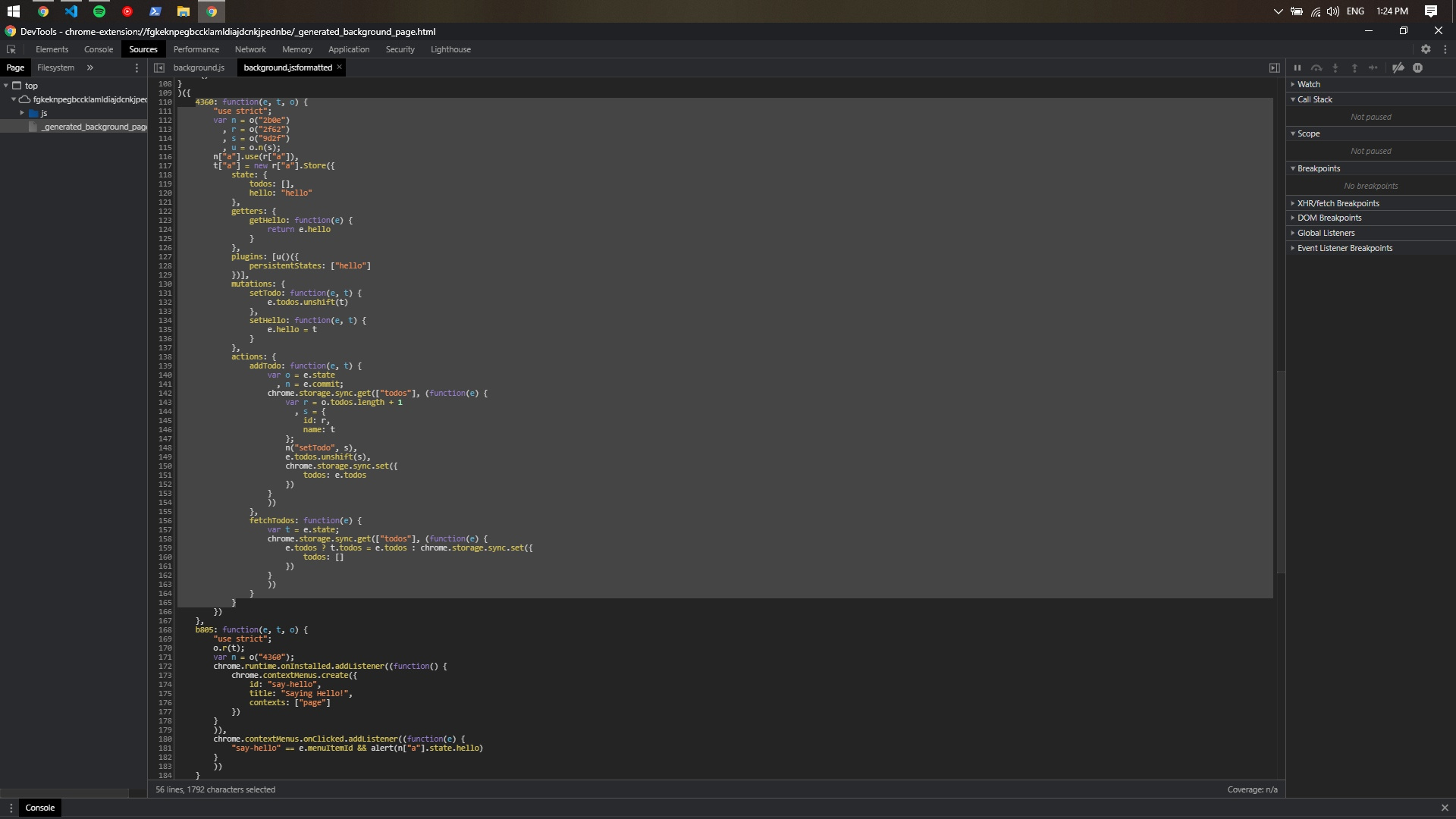1456x819 pixels.
Task: Click '56 lines, 1792 characters selected' status
Action: (215, 789)
